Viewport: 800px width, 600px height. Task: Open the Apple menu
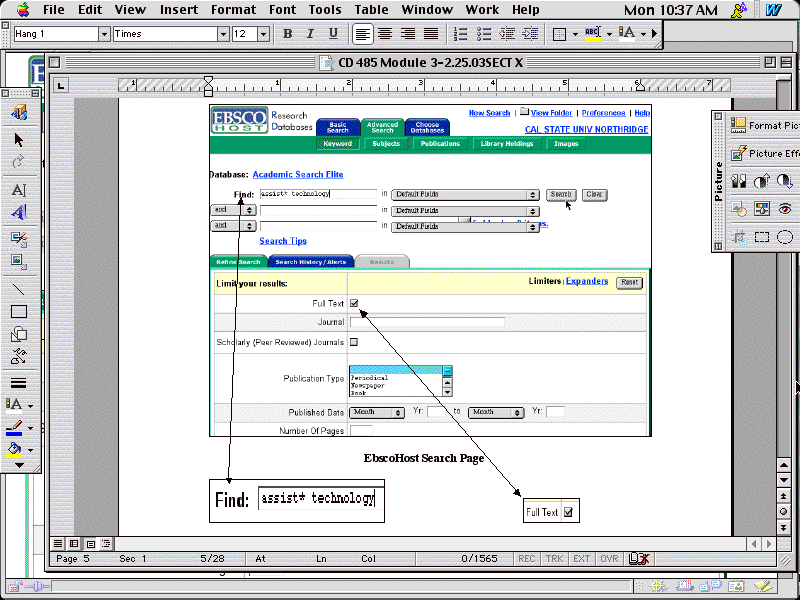click(x=23, y=10)
